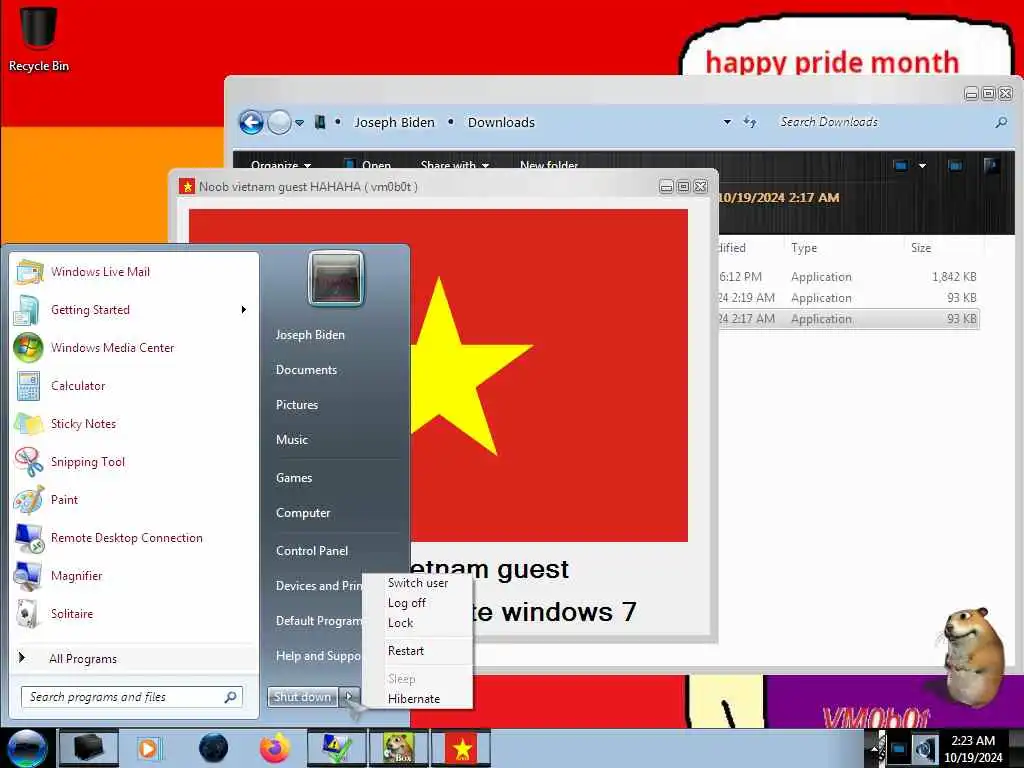Click the network tray icon
1024x768 pixels.
coord(899,749)
